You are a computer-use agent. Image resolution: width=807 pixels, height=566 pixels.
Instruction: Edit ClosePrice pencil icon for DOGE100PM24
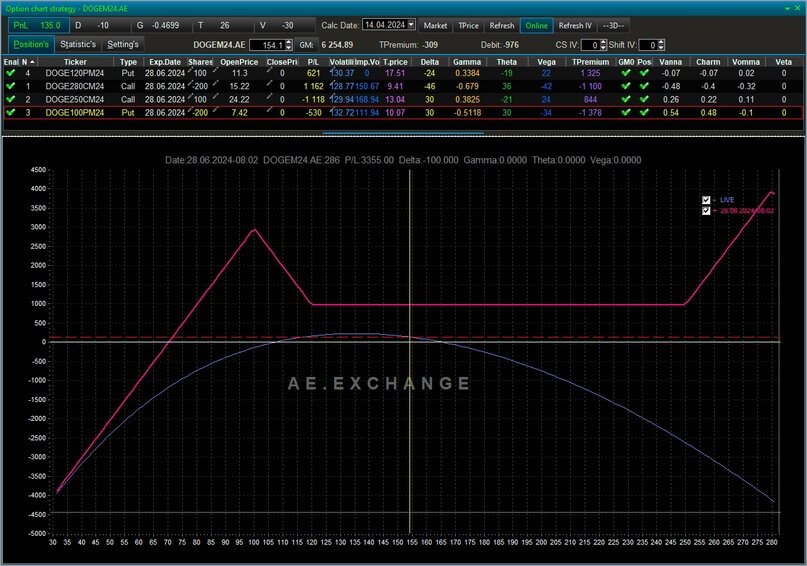click(269, 109)
